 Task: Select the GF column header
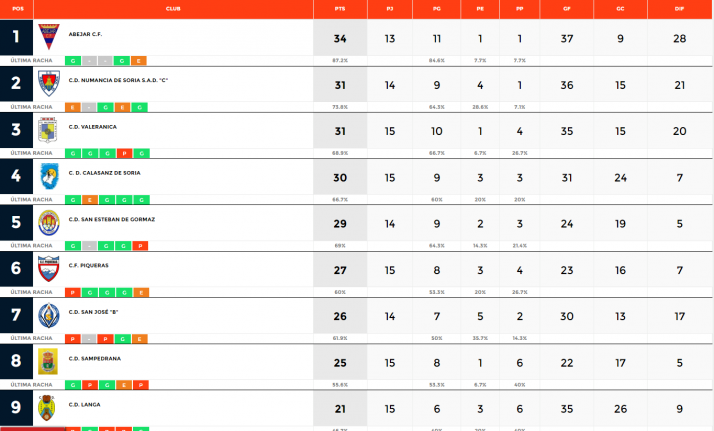point(567,7)
